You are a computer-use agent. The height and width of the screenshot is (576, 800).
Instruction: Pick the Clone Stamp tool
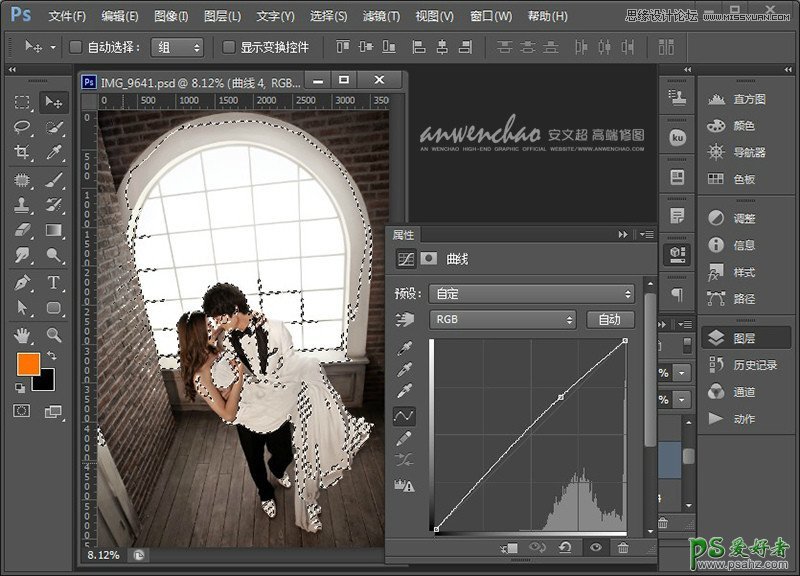click(x=22, y=205)
